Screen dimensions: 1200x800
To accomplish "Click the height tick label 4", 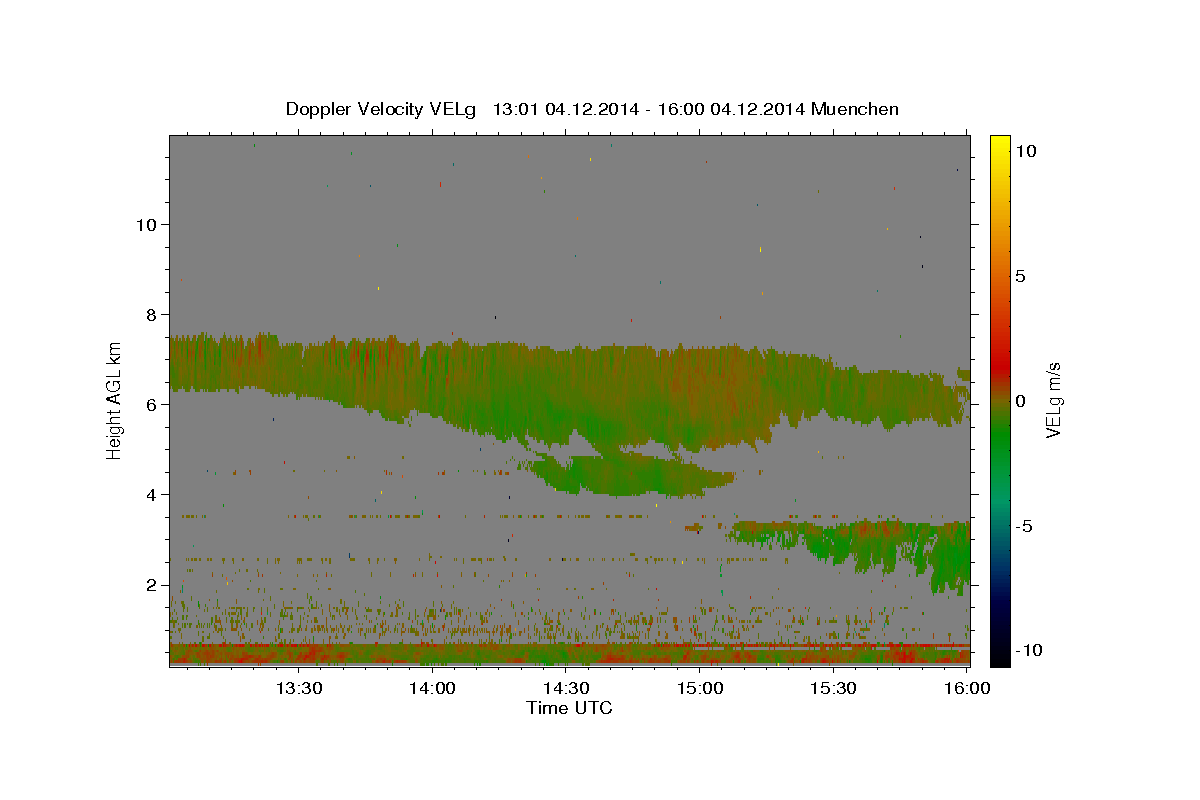I will 151,495.
